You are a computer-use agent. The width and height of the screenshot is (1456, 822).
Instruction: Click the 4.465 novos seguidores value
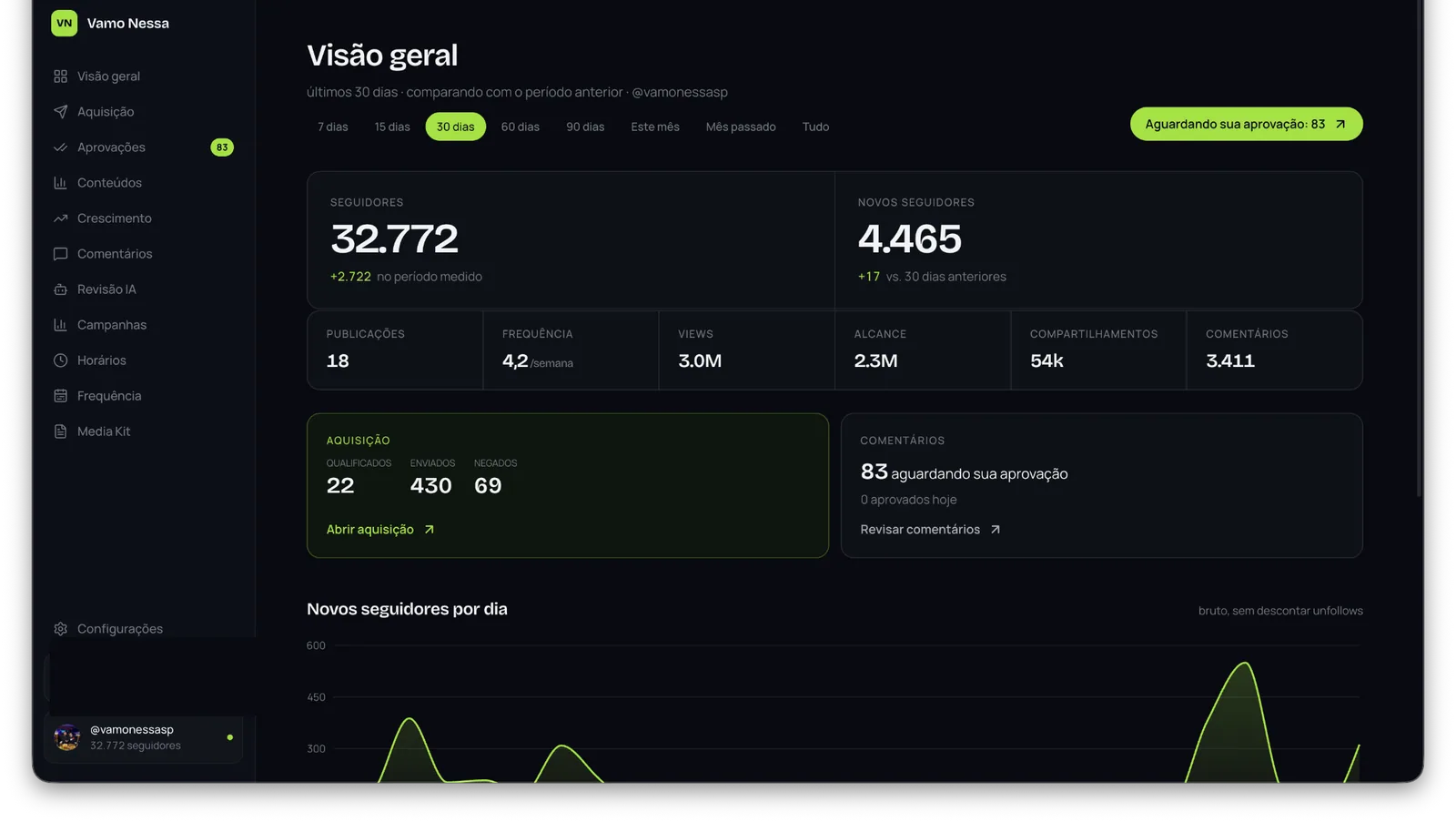coord(909,239)
